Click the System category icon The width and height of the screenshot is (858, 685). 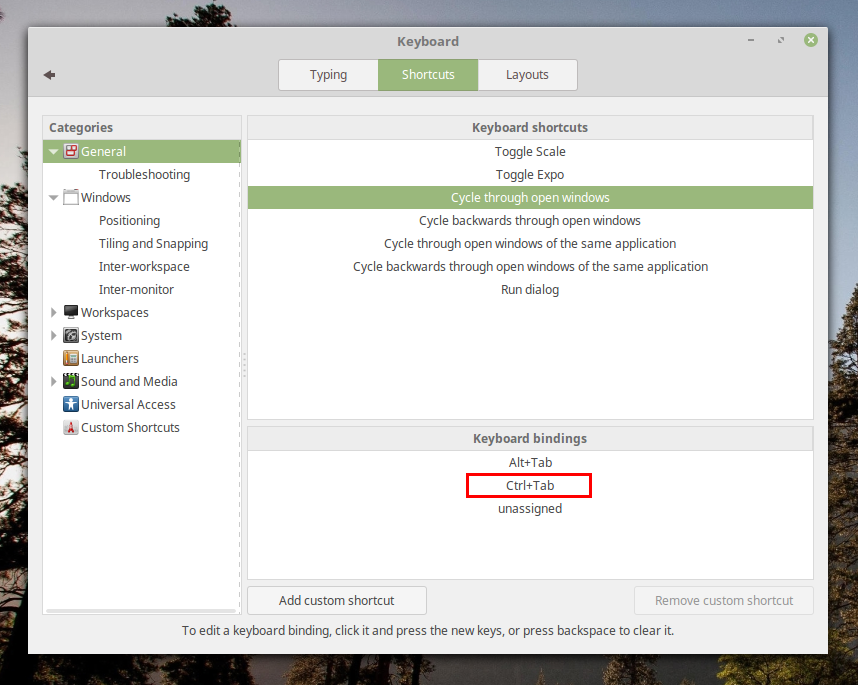71,336
